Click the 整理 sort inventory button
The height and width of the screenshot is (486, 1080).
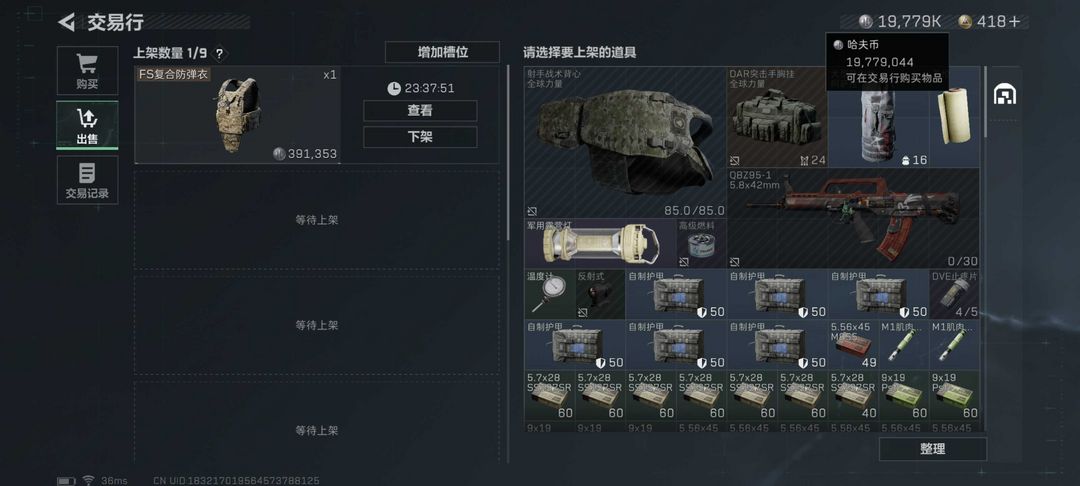point(933,449)
